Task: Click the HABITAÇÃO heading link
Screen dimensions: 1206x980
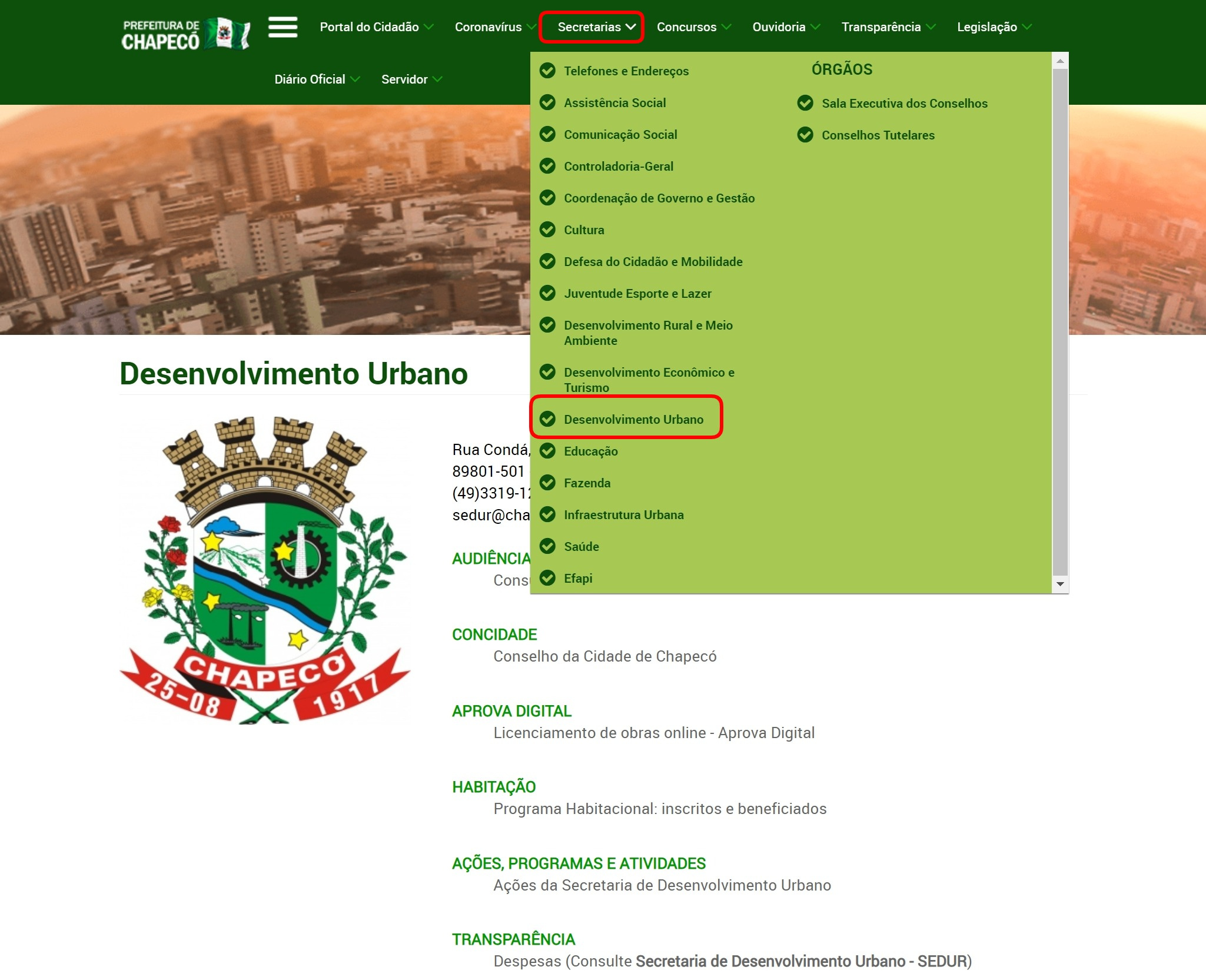Action: pyautogui.click(x=494, y=787)
